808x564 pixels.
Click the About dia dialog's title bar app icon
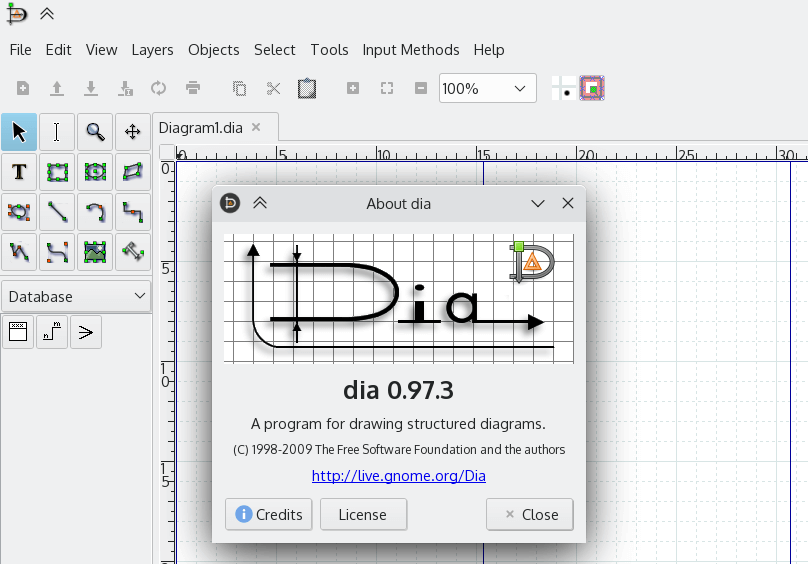[230, 203]
